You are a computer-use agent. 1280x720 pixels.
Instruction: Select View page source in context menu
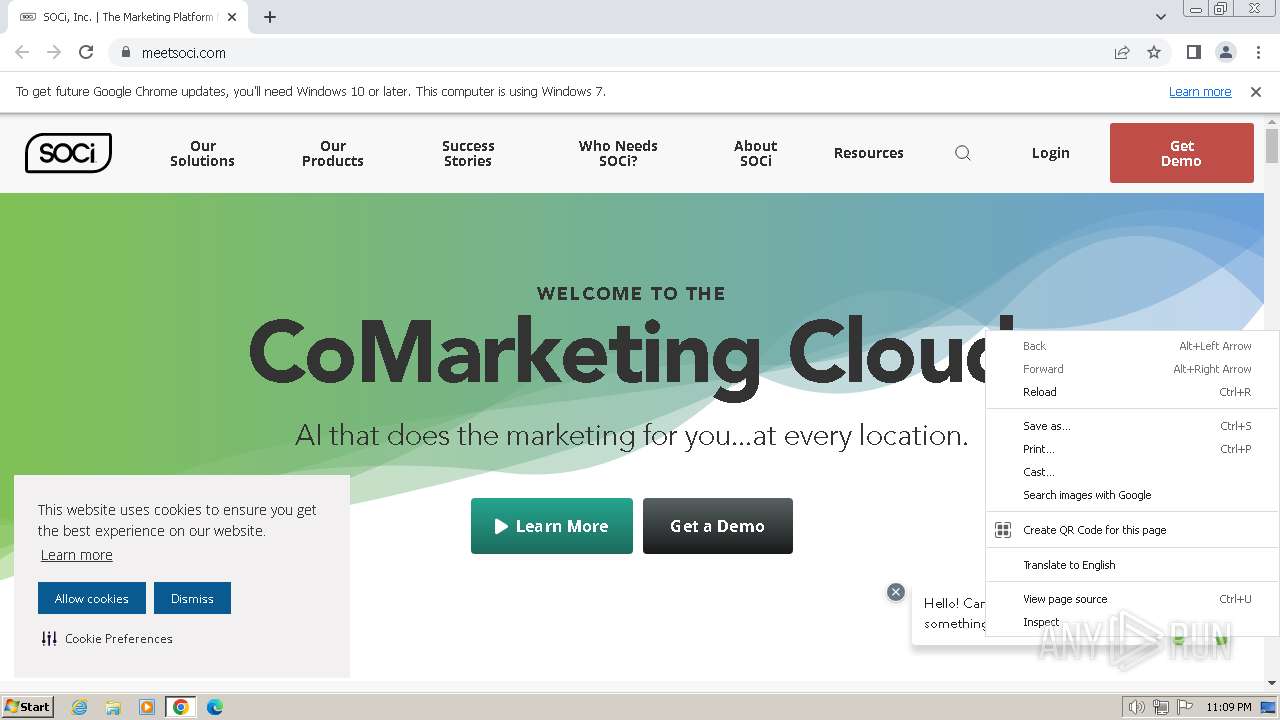click(1065, 599)
